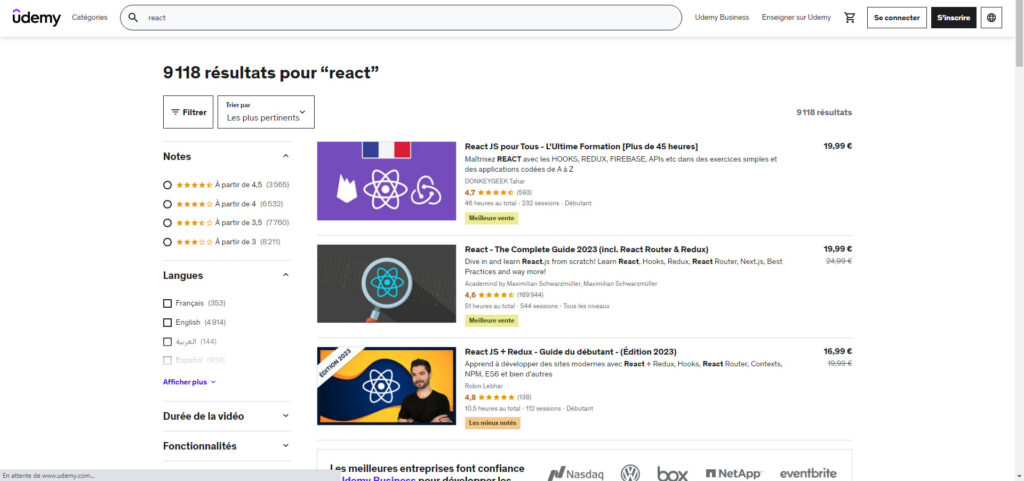Click the 9118 résultats count at right
The image size is (1024, 481).
click(x=824, y=112)
